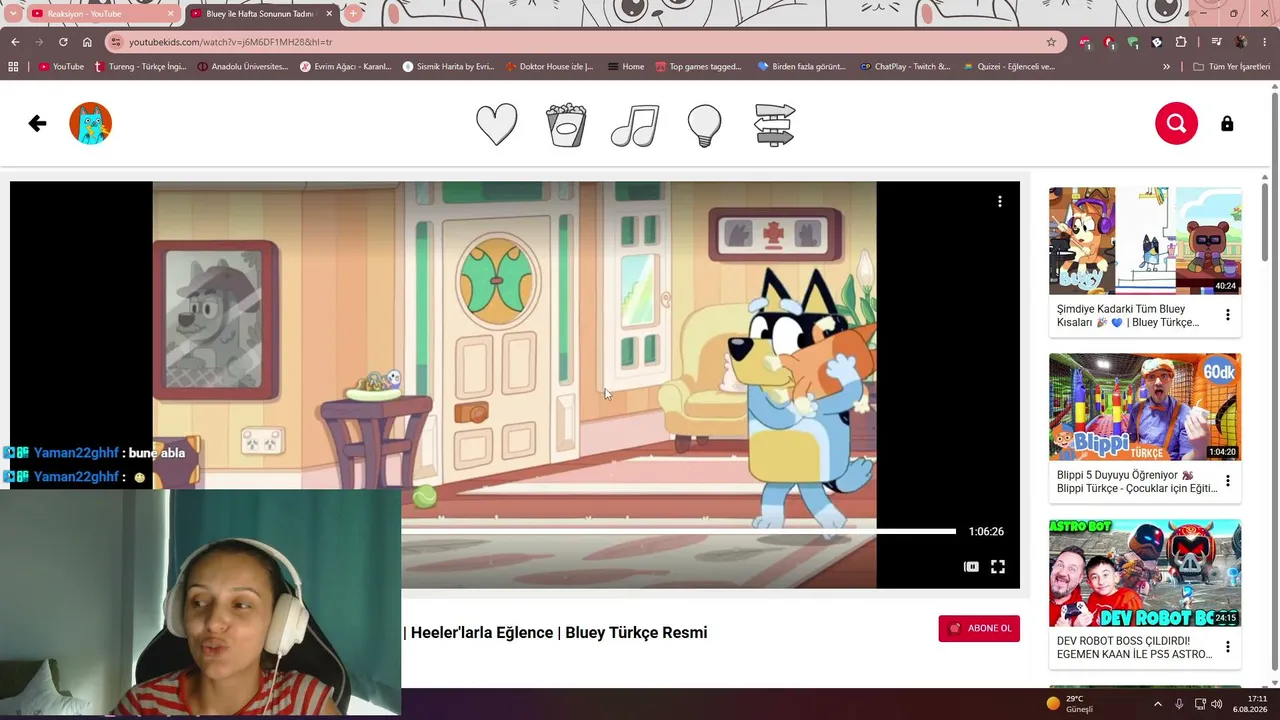Open the popcorn shows category
This screenshot has width=1280, height=720.
click(566, 125)
